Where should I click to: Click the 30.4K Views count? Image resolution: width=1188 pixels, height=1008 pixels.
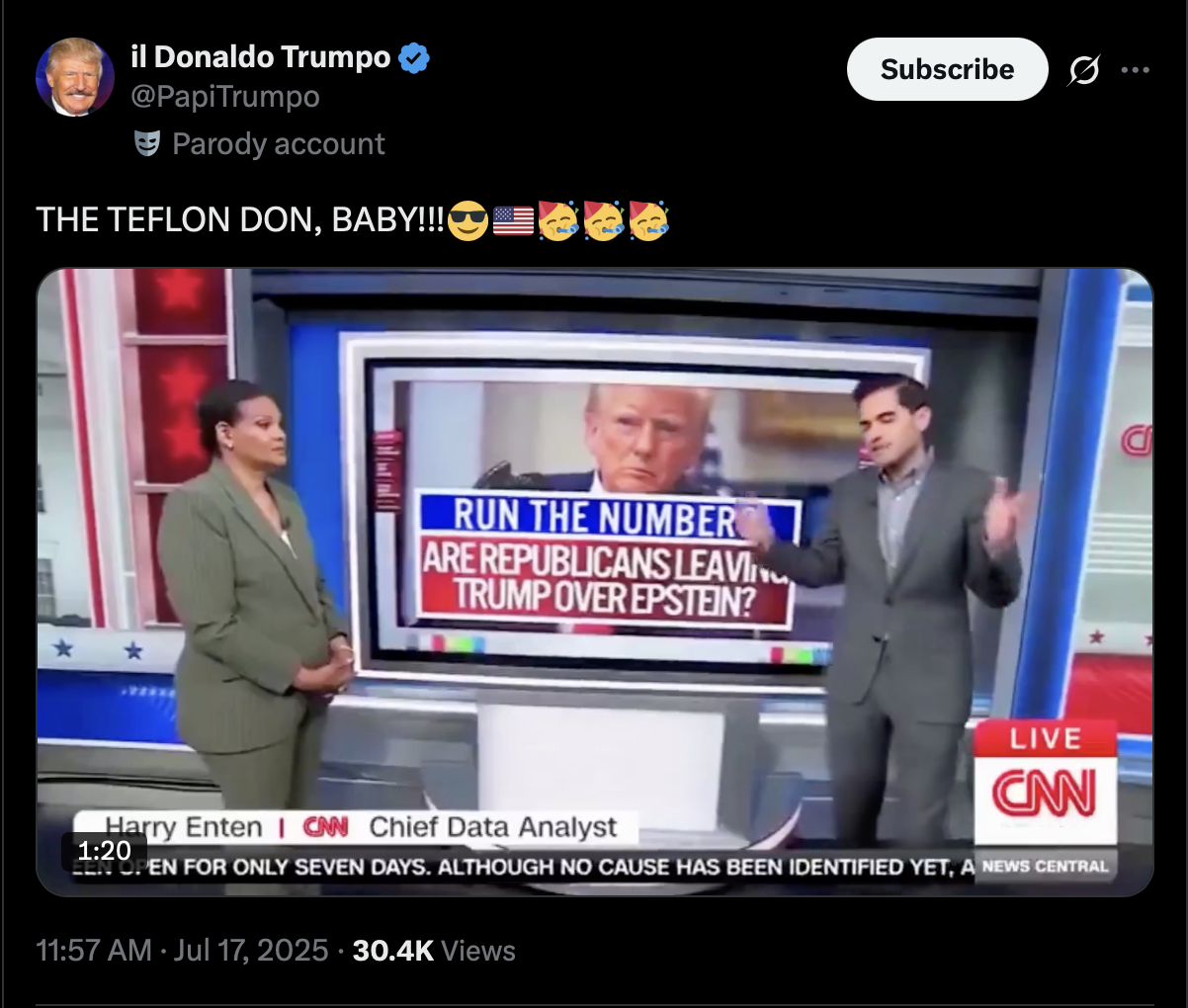click(434, 951)
